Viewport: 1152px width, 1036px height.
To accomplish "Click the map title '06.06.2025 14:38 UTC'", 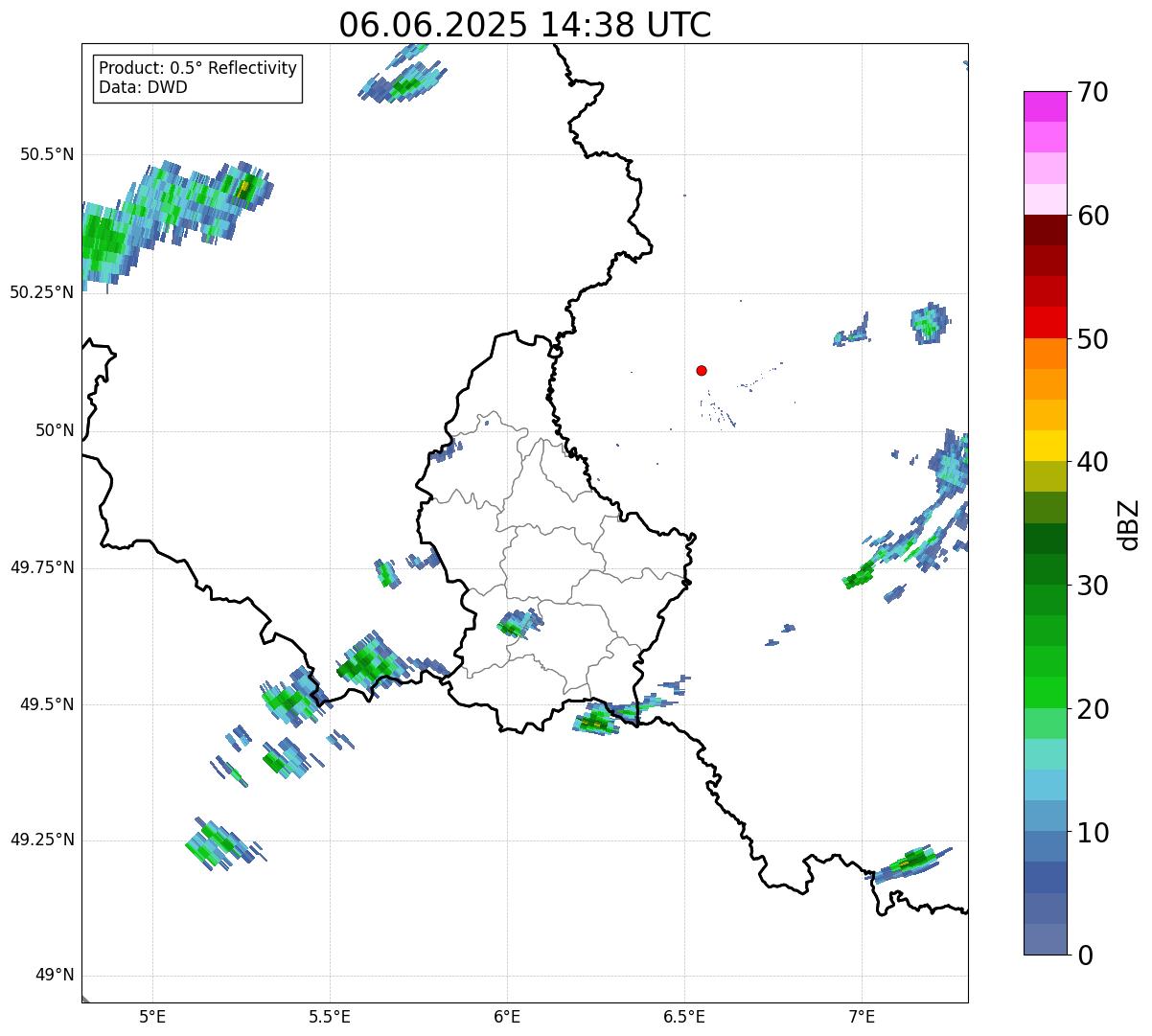I will (x=525, y=25).
